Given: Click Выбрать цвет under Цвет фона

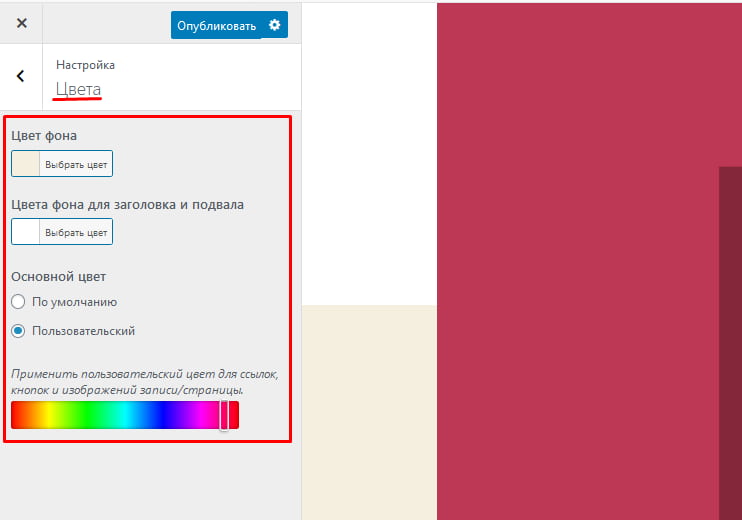Looking at the screenshot, I should click(76, 164).
